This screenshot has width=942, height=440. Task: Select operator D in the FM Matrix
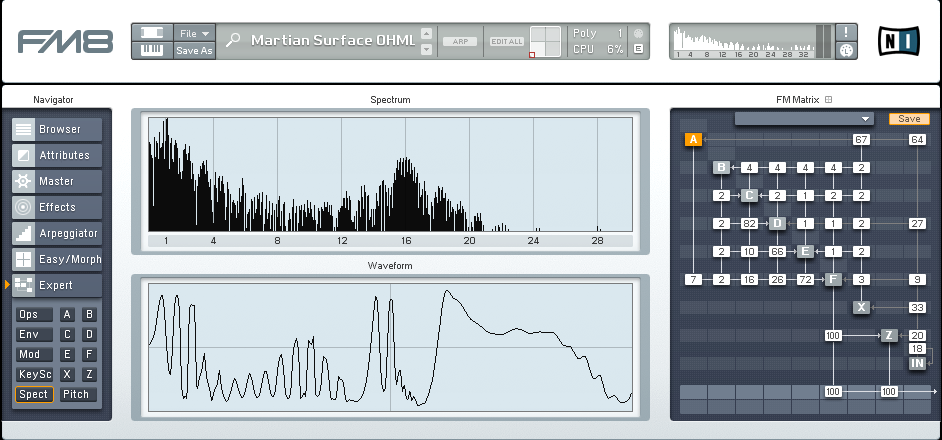[777, 224]
